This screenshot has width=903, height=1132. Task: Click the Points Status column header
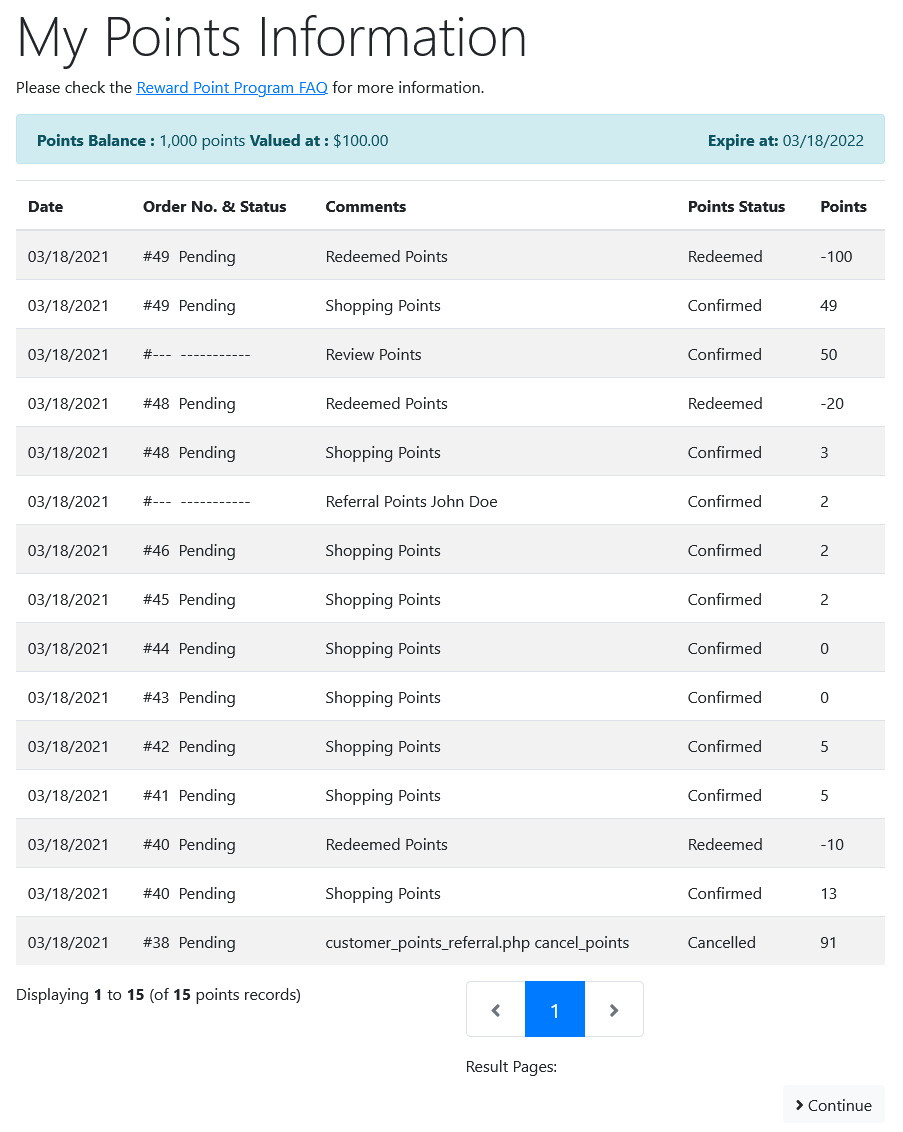coord(736,206)
